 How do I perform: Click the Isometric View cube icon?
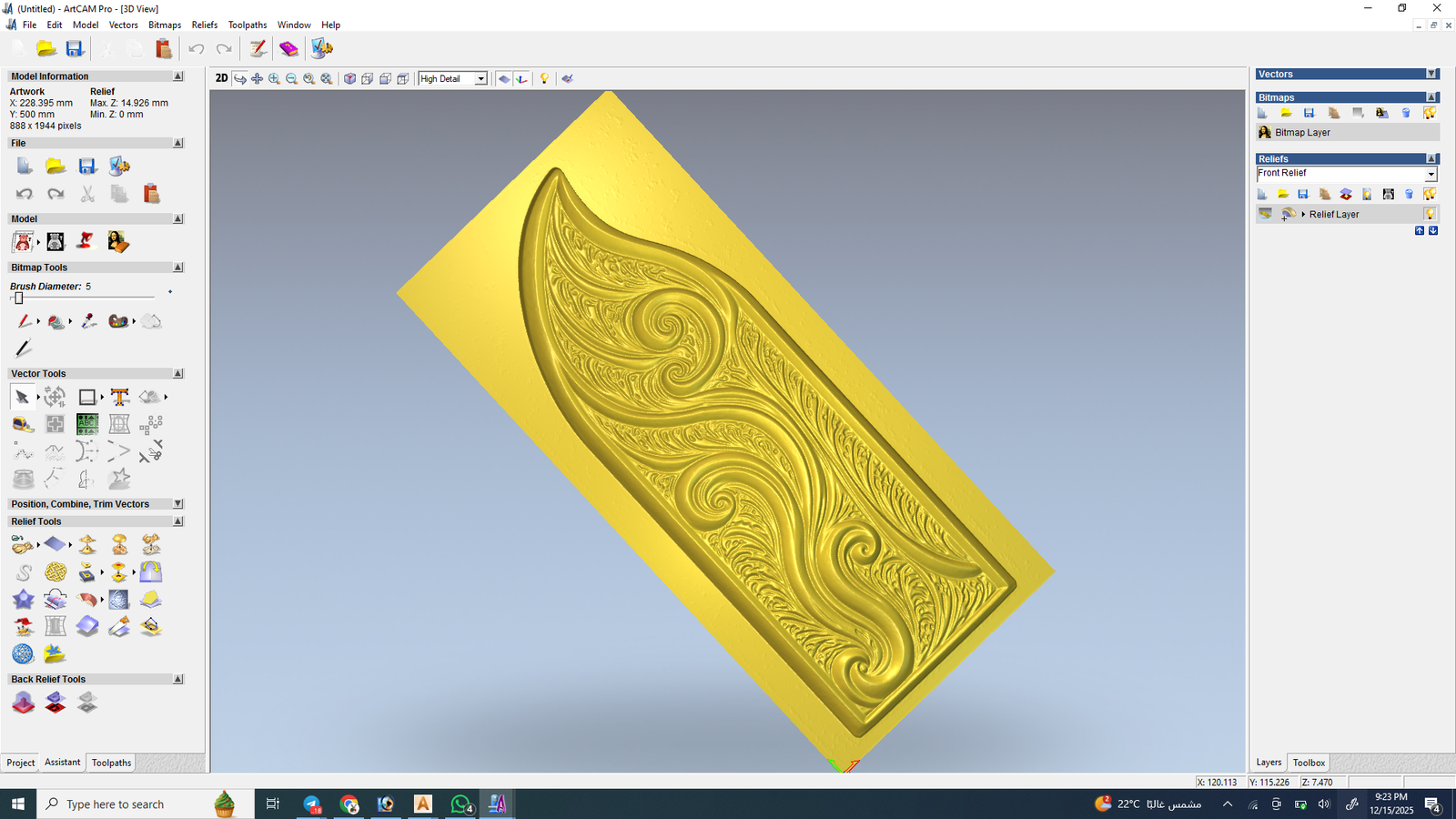pos(349,79)
